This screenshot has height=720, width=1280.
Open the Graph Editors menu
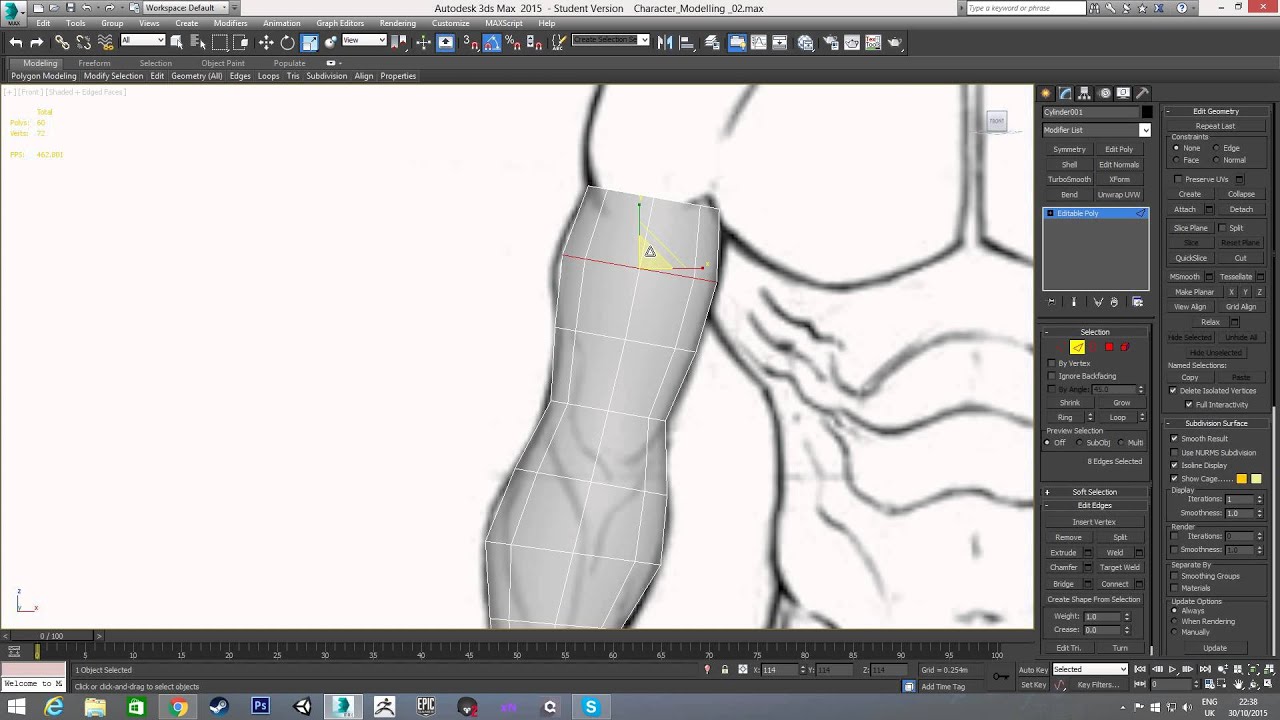(340, 23)
